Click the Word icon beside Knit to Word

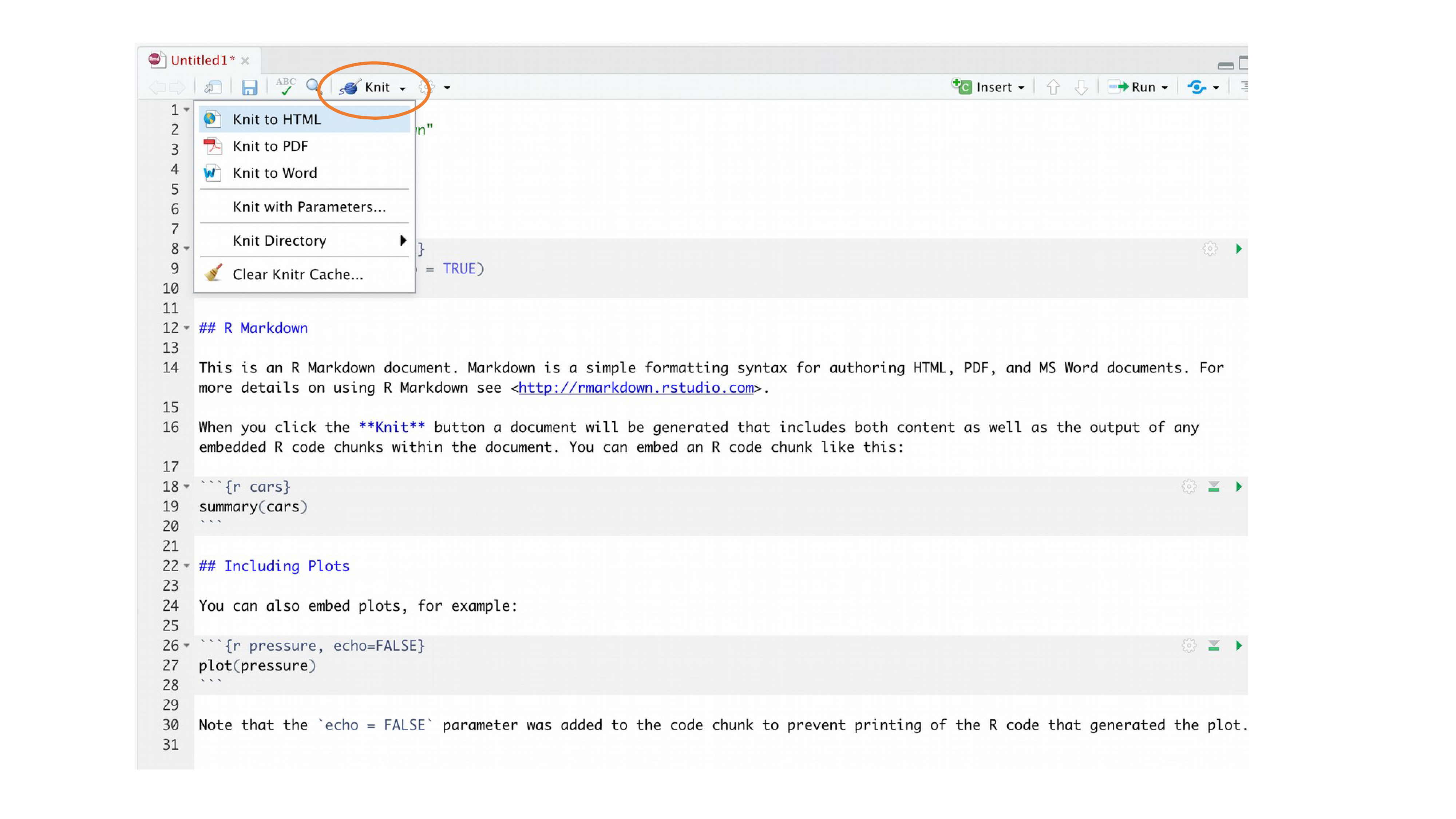(212, 173)
